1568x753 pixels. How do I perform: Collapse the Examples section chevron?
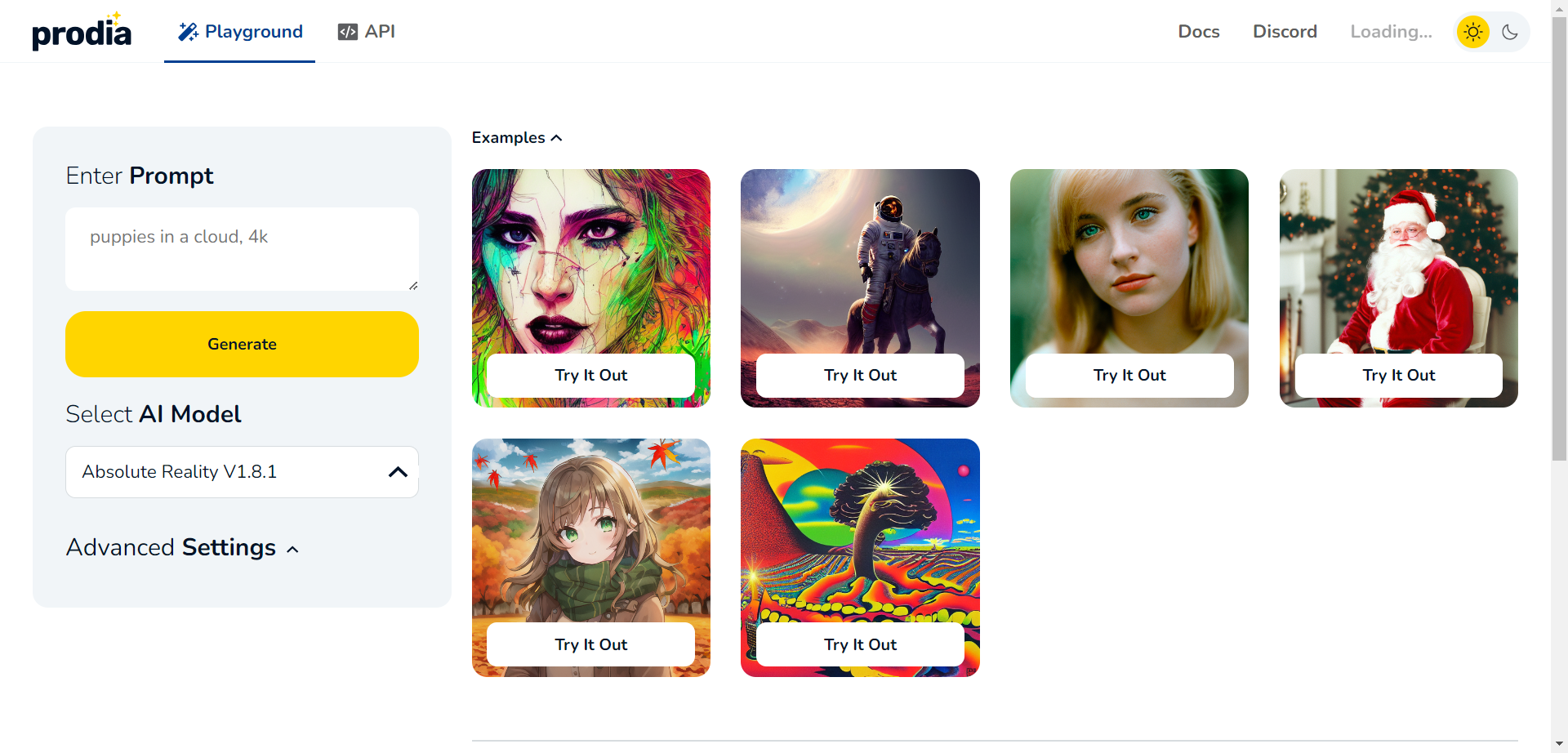pyautogui.click(x=557, y=138)
